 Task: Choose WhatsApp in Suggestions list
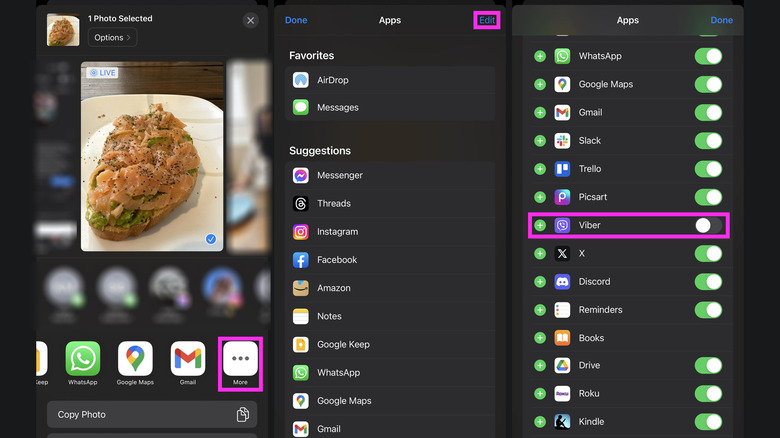[x=390, y=372]
